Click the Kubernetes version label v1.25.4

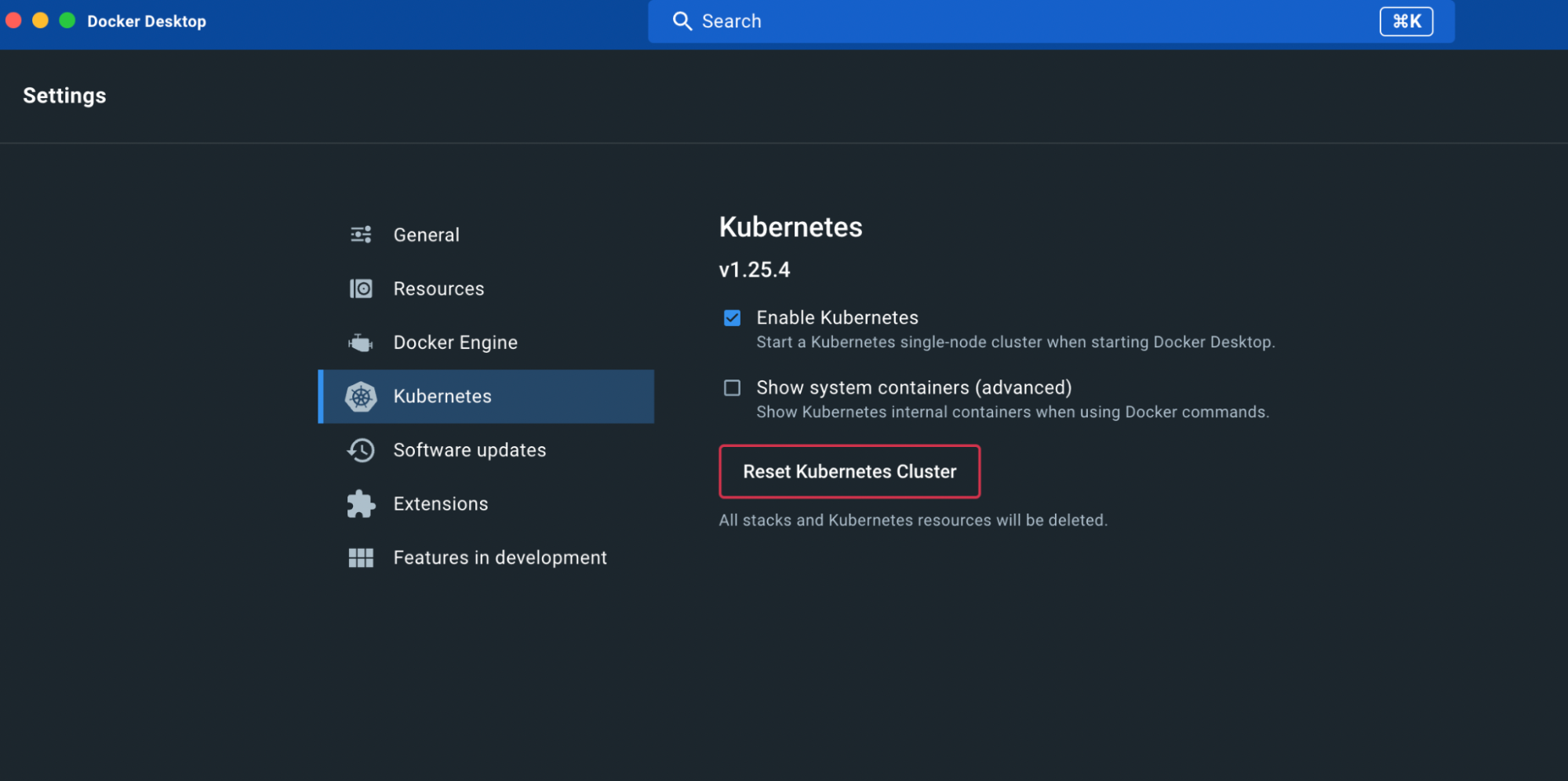pos(755,269)
